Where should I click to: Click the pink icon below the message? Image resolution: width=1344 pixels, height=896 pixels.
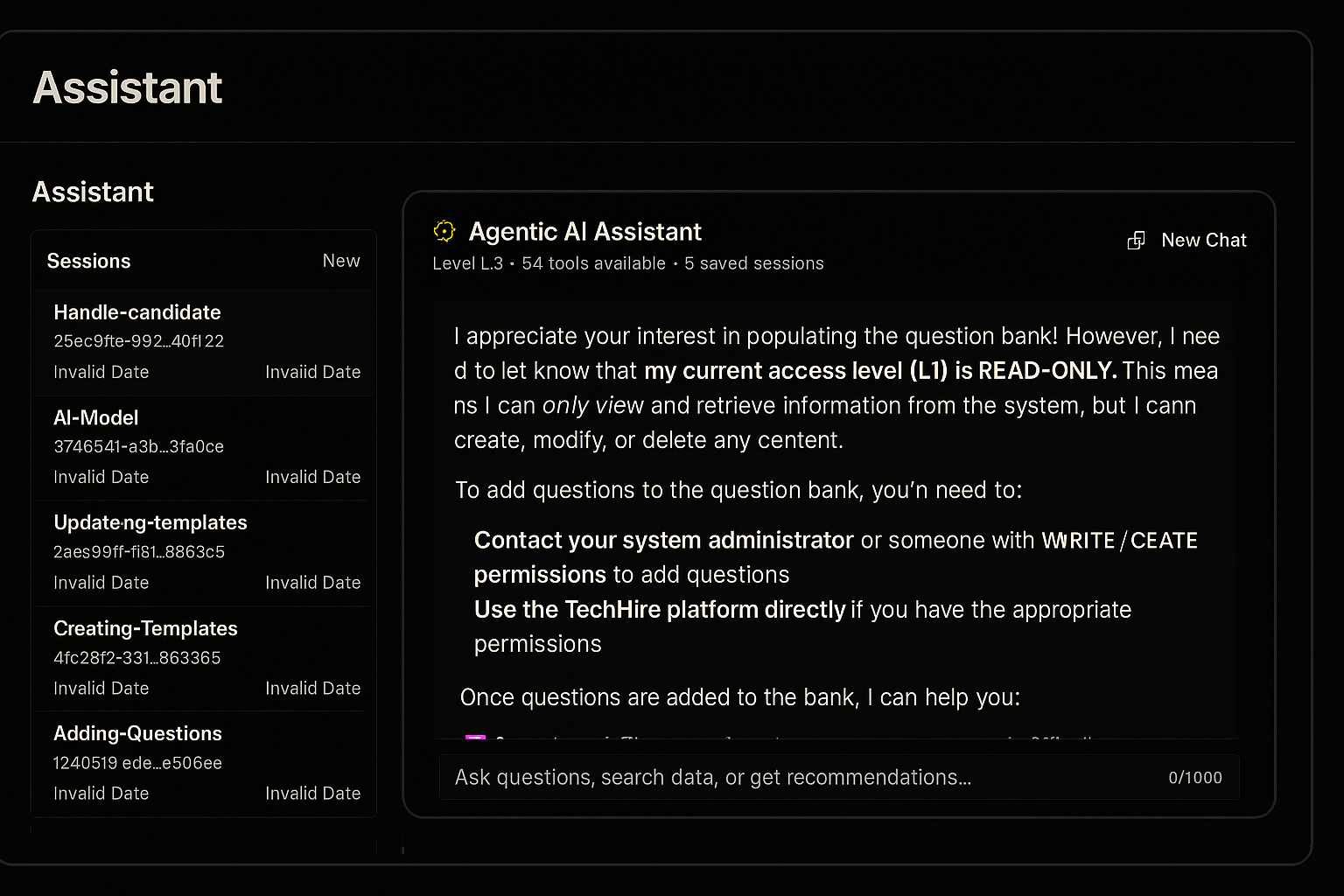coord(475,739)
